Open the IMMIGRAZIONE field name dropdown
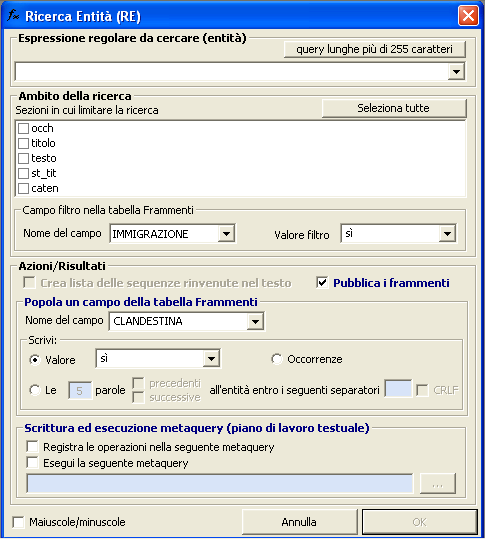Viewport: 485px width, 540px height. pos(226,234)
